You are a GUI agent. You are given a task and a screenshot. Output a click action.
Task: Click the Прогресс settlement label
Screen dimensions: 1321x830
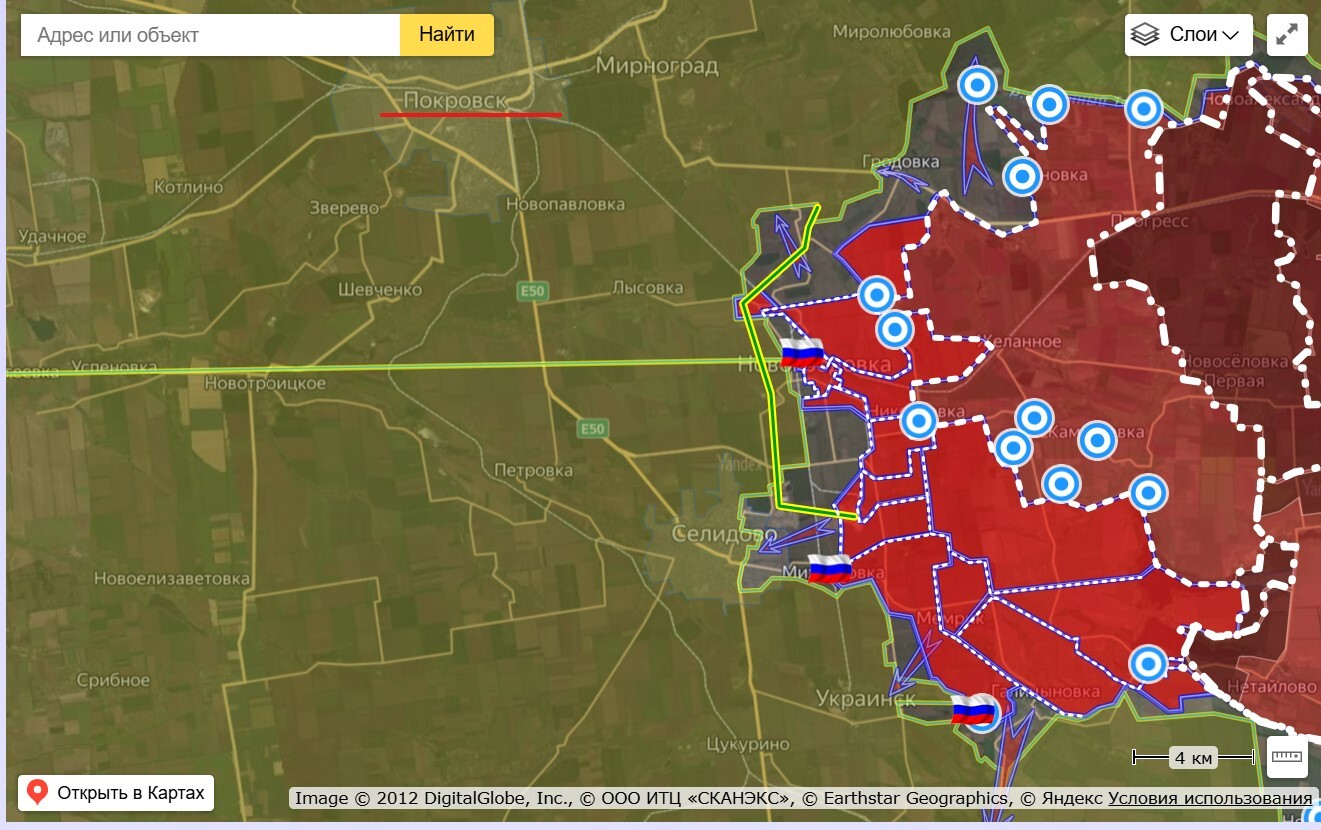[x=1148, y=221]
